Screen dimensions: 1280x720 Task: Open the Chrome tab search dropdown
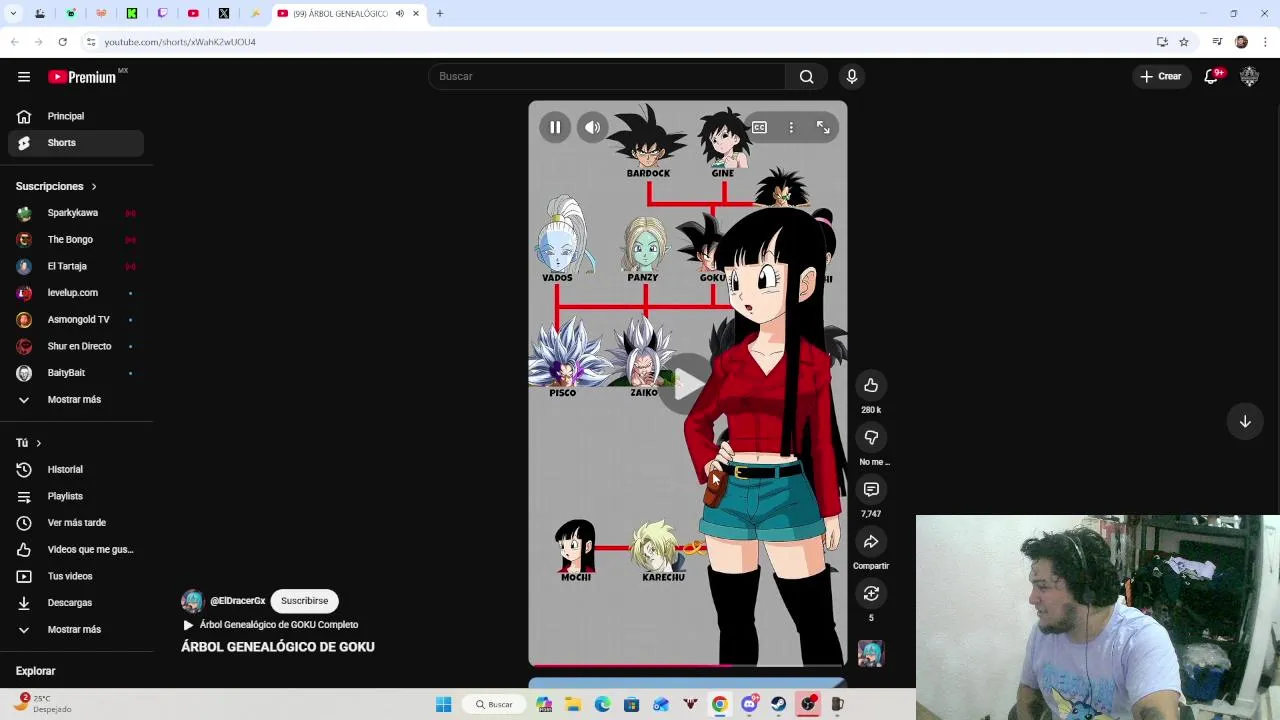pyautogui.click(x=13, y=13)
